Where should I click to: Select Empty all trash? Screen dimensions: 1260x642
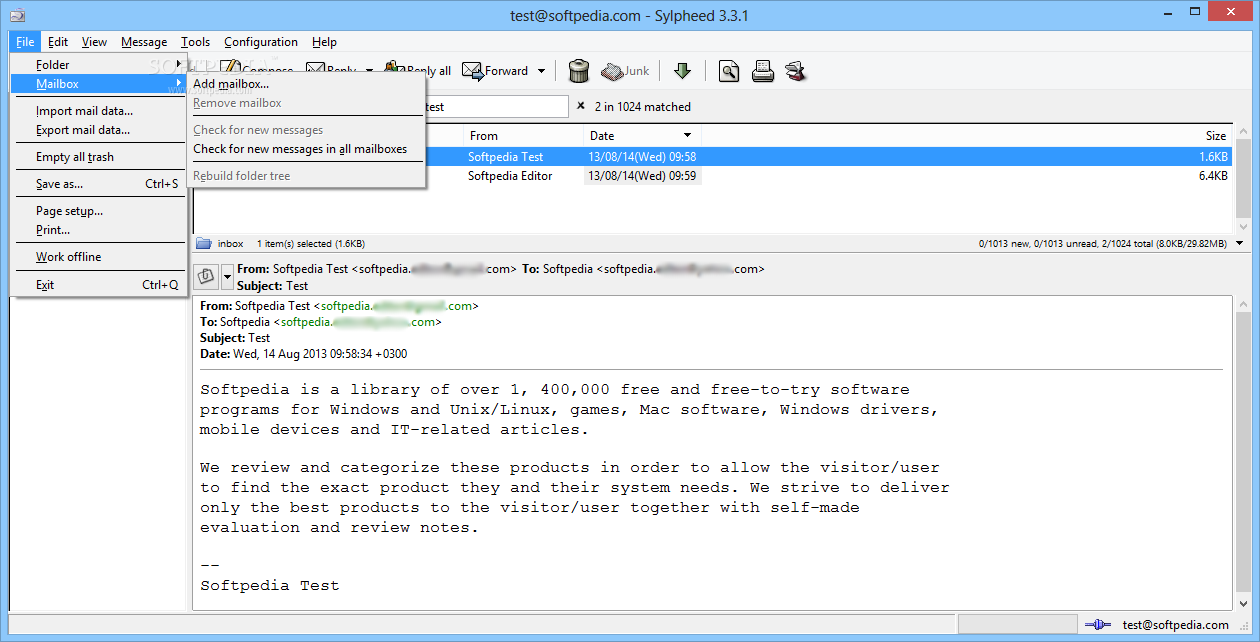[99, 157]
